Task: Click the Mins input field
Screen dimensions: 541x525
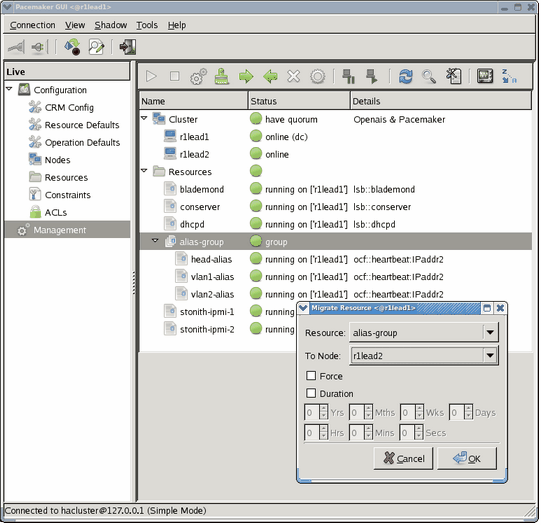Action: click(x=357, y=433)
